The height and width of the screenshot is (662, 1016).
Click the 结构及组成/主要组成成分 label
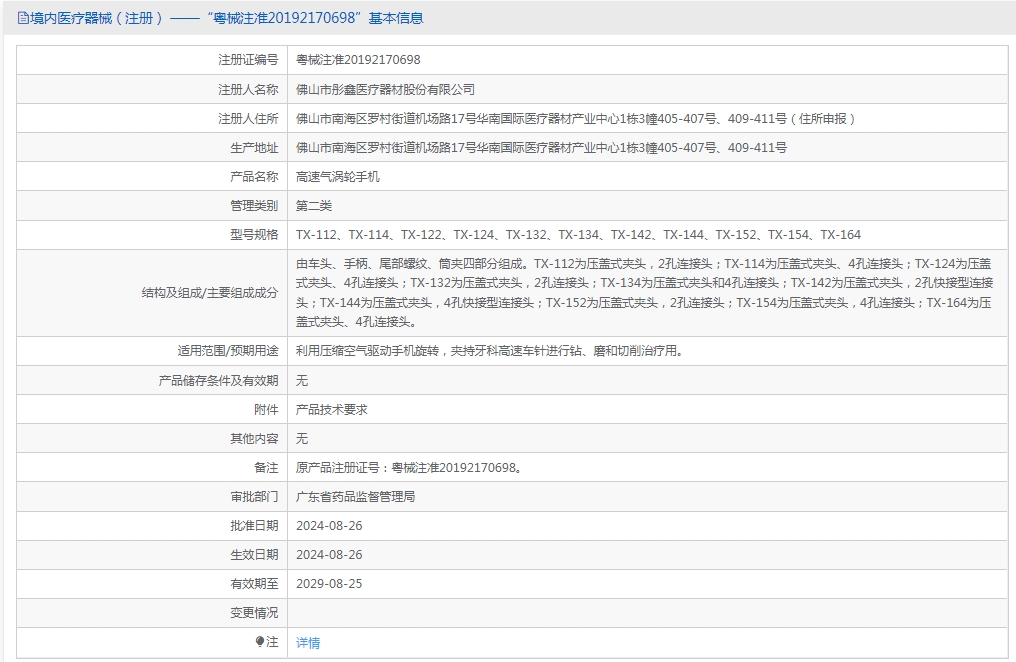(x=210, y=293)
